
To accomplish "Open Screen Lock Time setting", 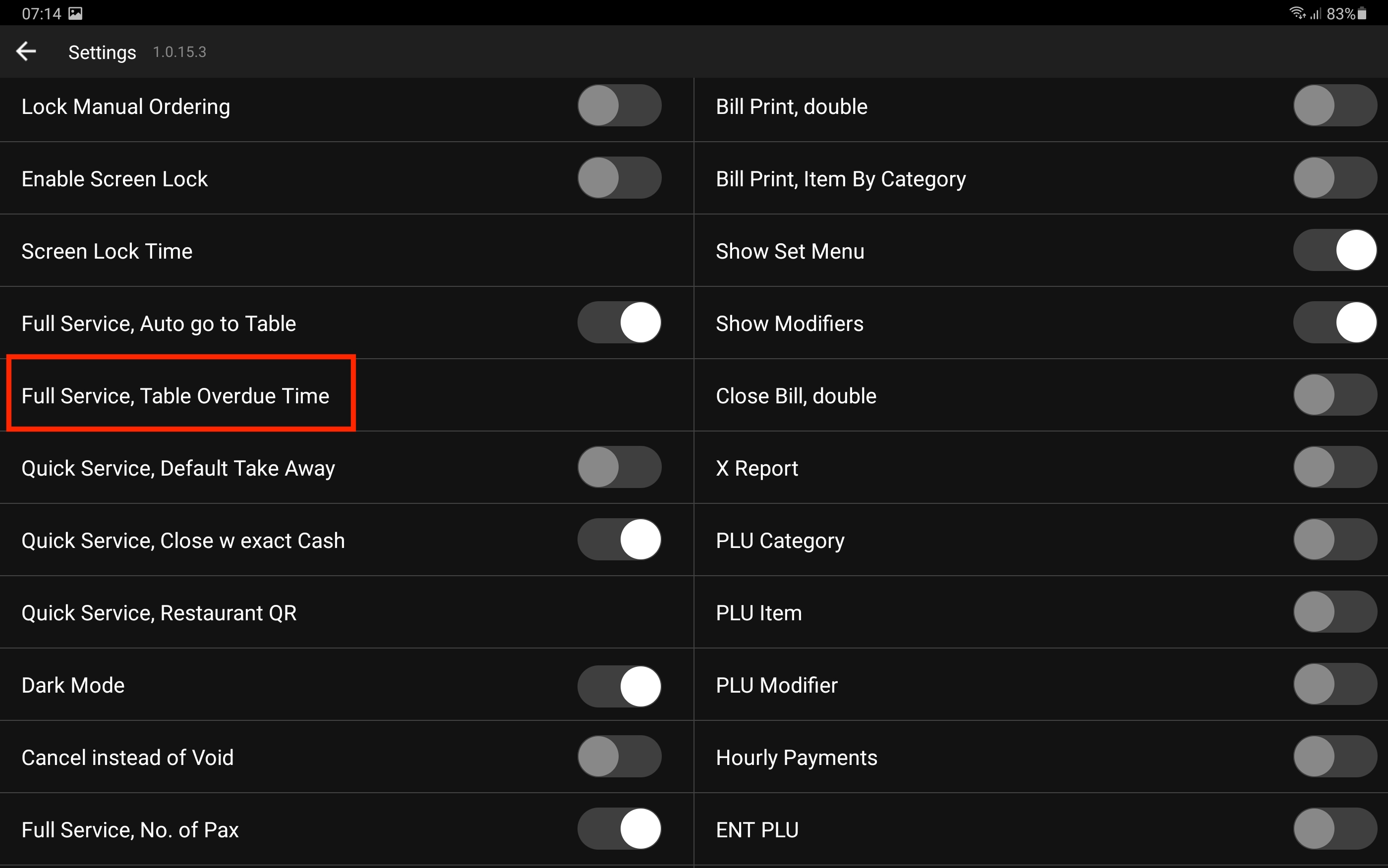I will pyautogui.click(x=347, y=251).
